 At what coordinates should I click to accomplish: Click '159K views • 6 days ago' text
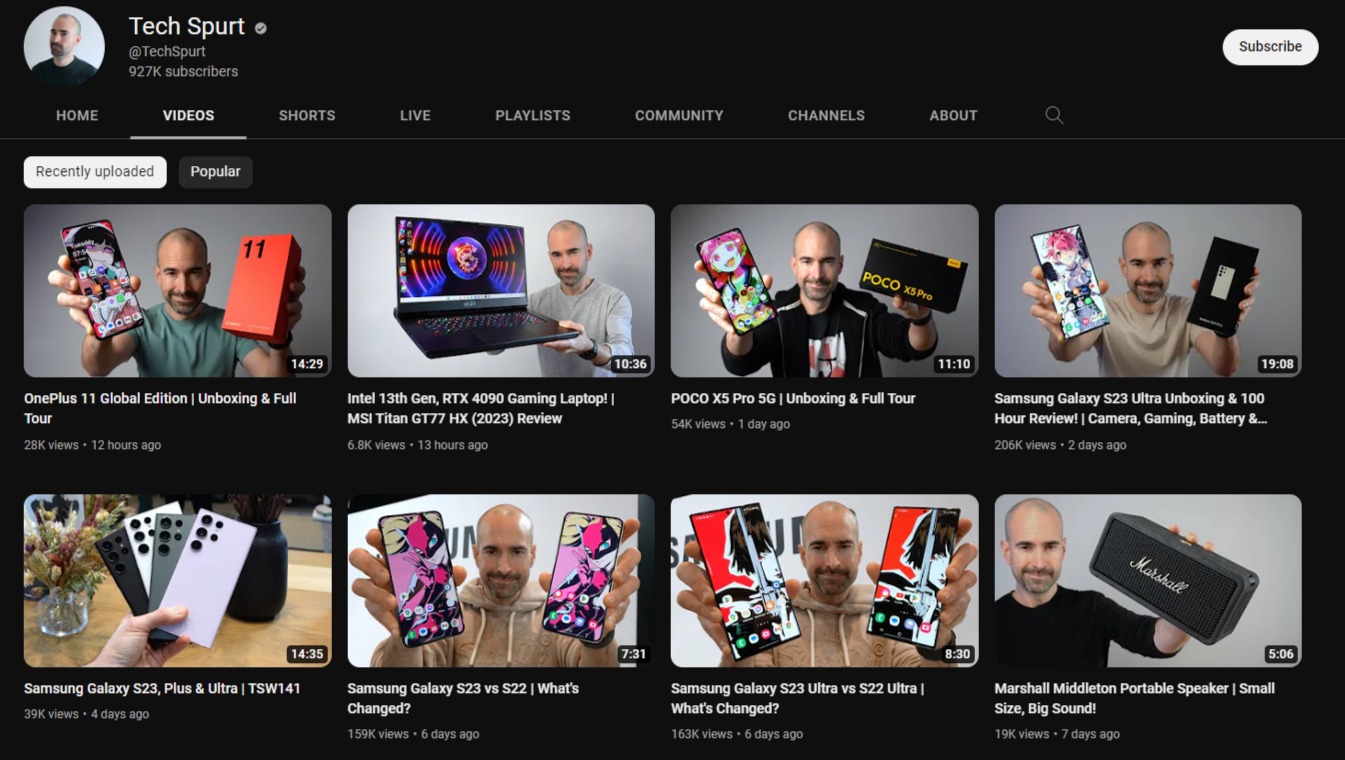pos(413,734)
